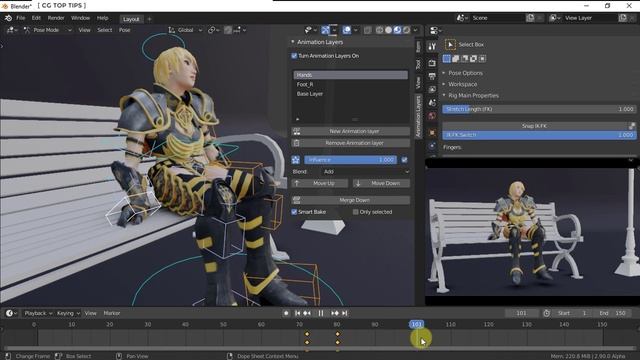The image size is (640, 360).
Task: Adjust the Stretch Length (FK) slider
Action: [x=539, y=109]
